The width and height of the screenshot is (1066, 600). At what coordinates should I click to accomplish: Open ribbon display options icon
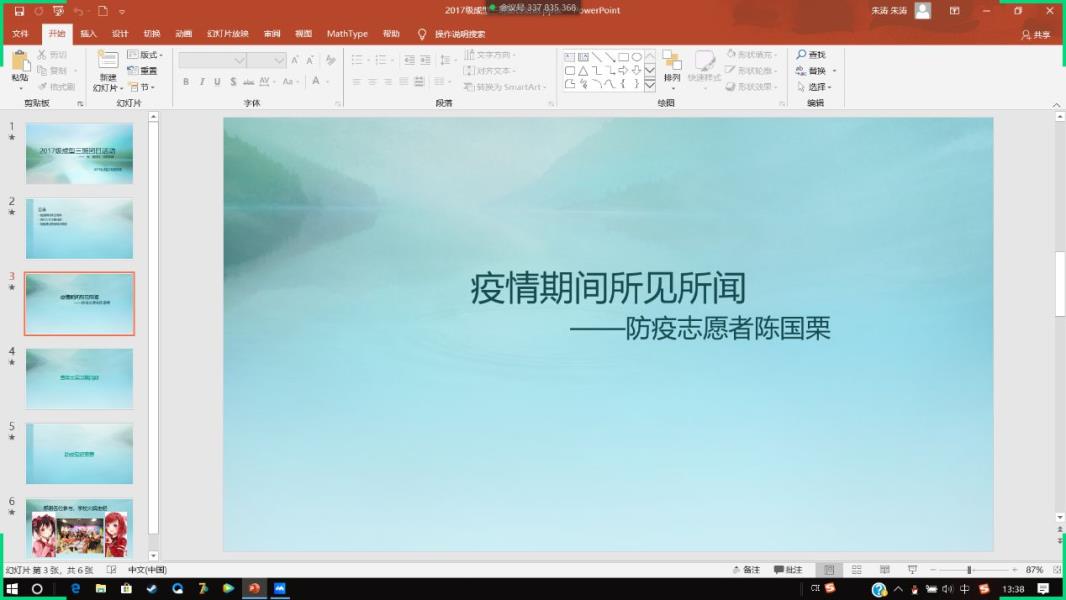pos(955,11)
